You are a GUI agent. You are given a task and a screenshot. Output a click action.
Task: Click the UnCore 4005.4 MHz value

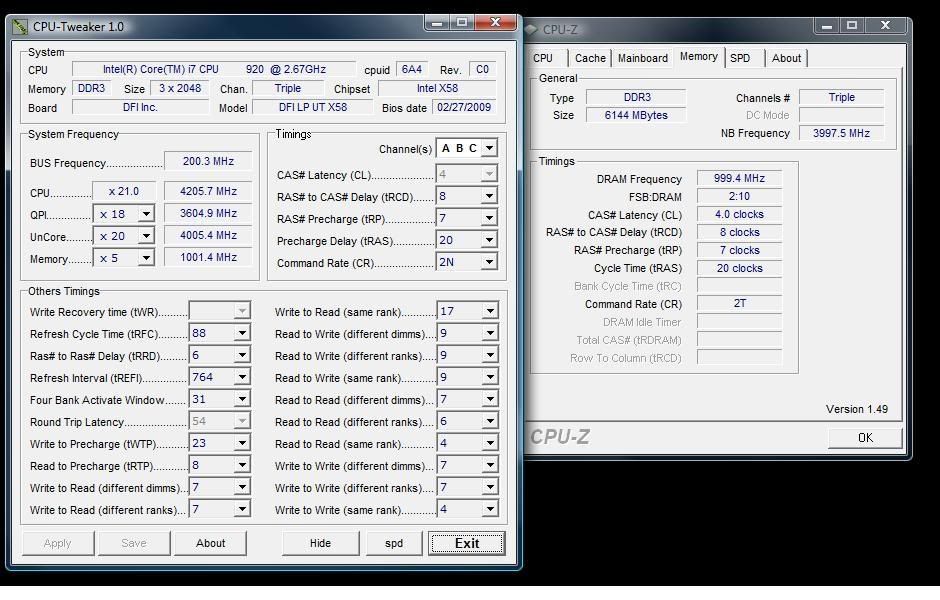click(208, 236)
